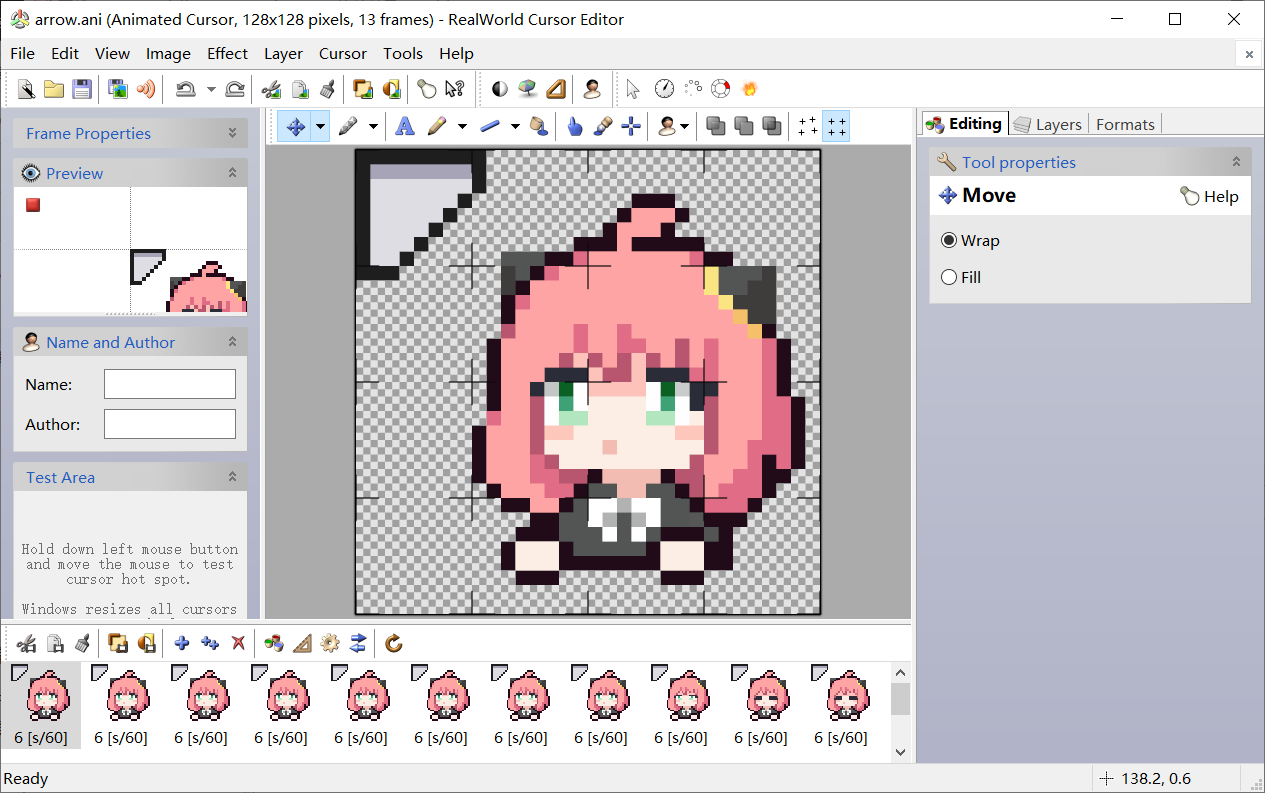Image resolution: width=1265 pixels, height=793 pixels.
Task: Click the Test Area header link
Action: click(60, 478)
